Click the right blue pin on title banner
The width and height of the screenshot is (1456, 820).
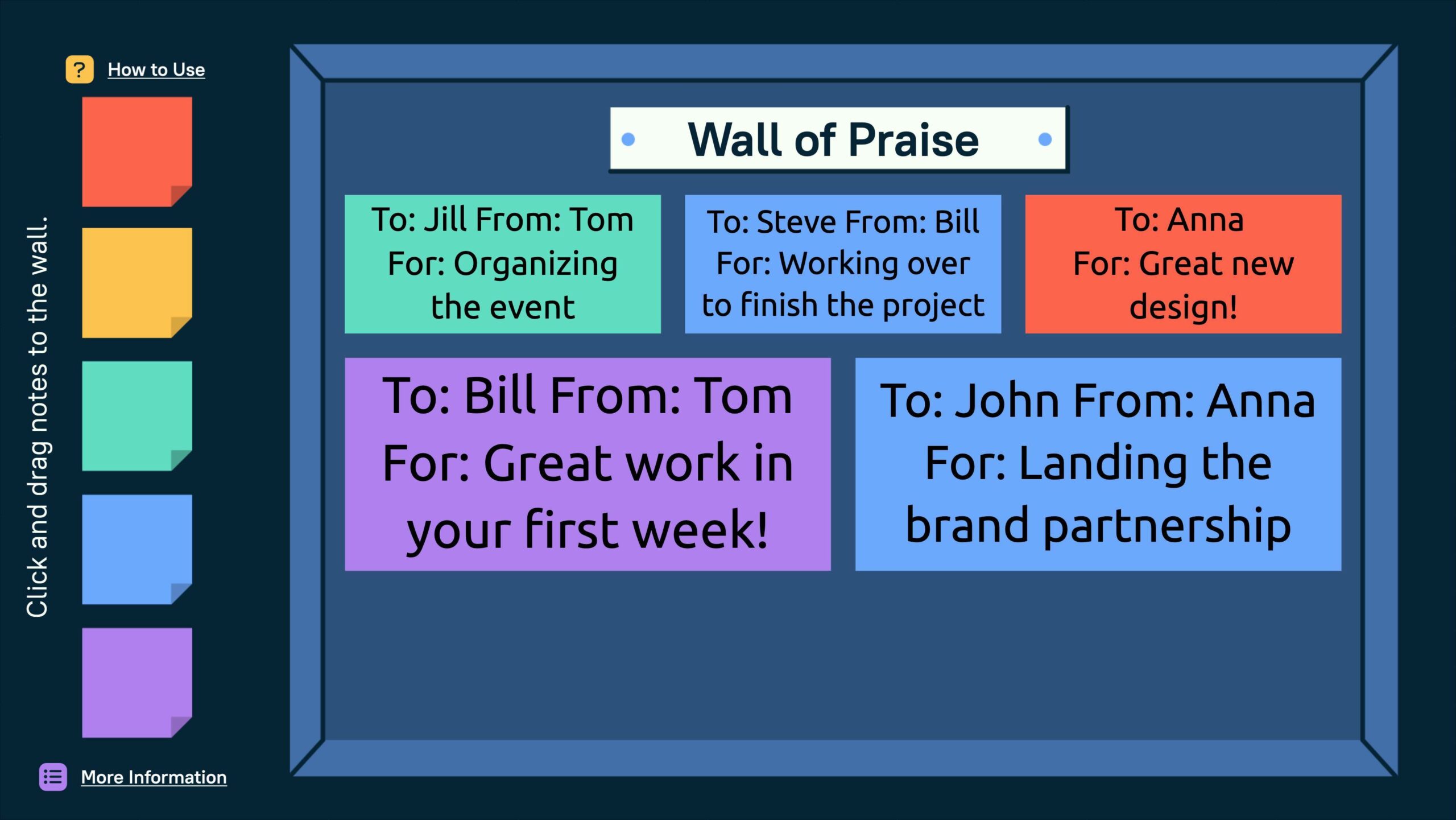pyautogui.click(x=1045, y=139)
